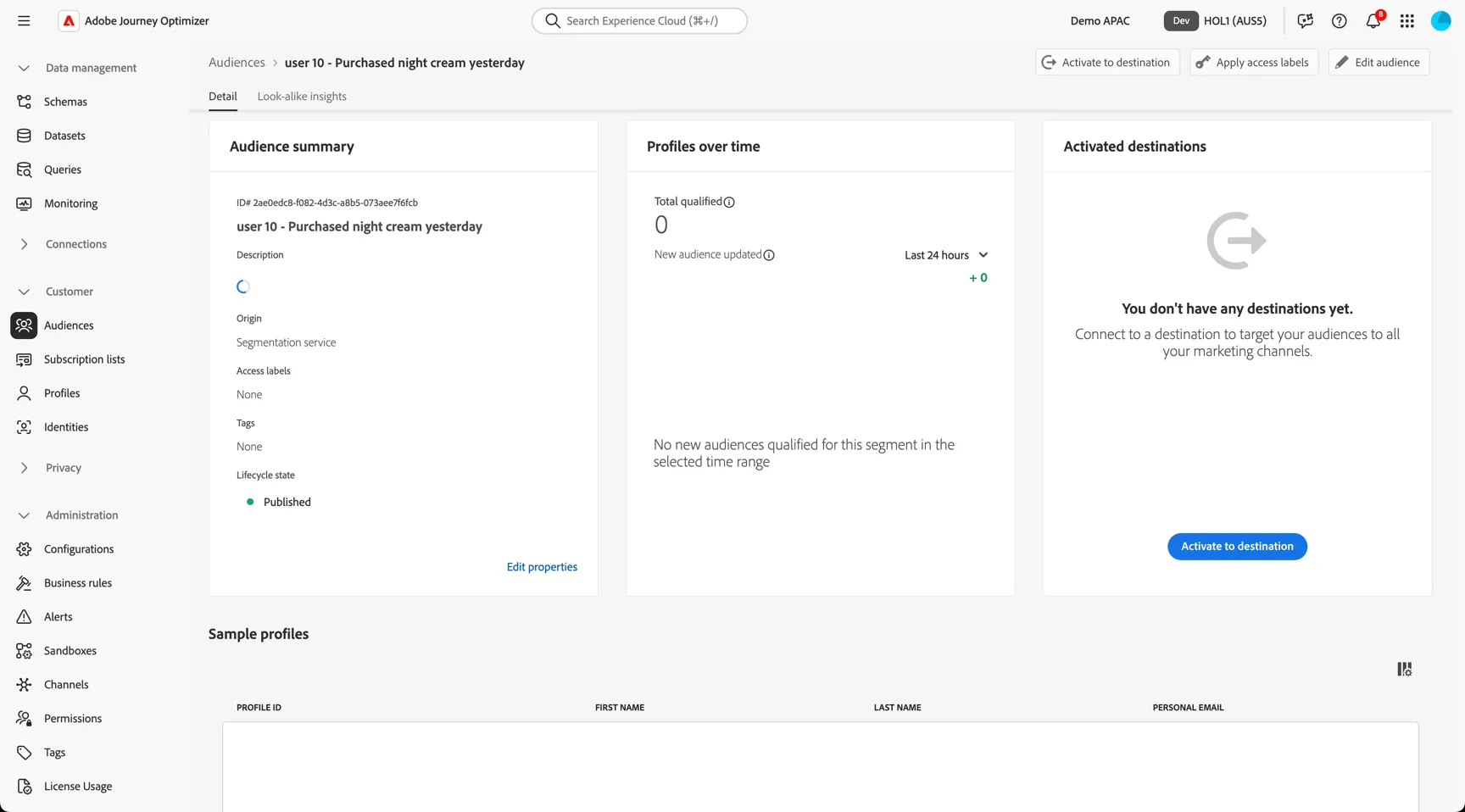Open the app switcher grid
Image resolution: width=1465 pixels, height=812 pixels.
pos(1407,21)
